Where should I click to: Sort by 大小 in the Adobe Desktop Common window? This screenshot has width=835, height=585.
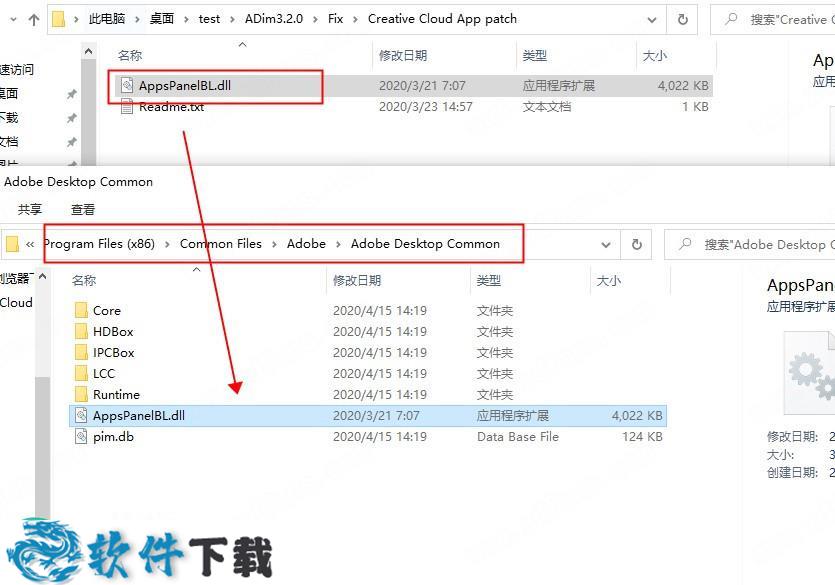(609, 281)
